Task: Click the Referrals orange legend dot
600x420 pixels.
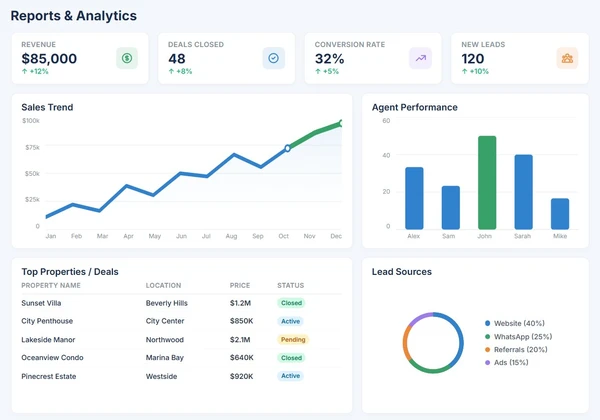Action: pyautogui.click(x=488, y=350)
